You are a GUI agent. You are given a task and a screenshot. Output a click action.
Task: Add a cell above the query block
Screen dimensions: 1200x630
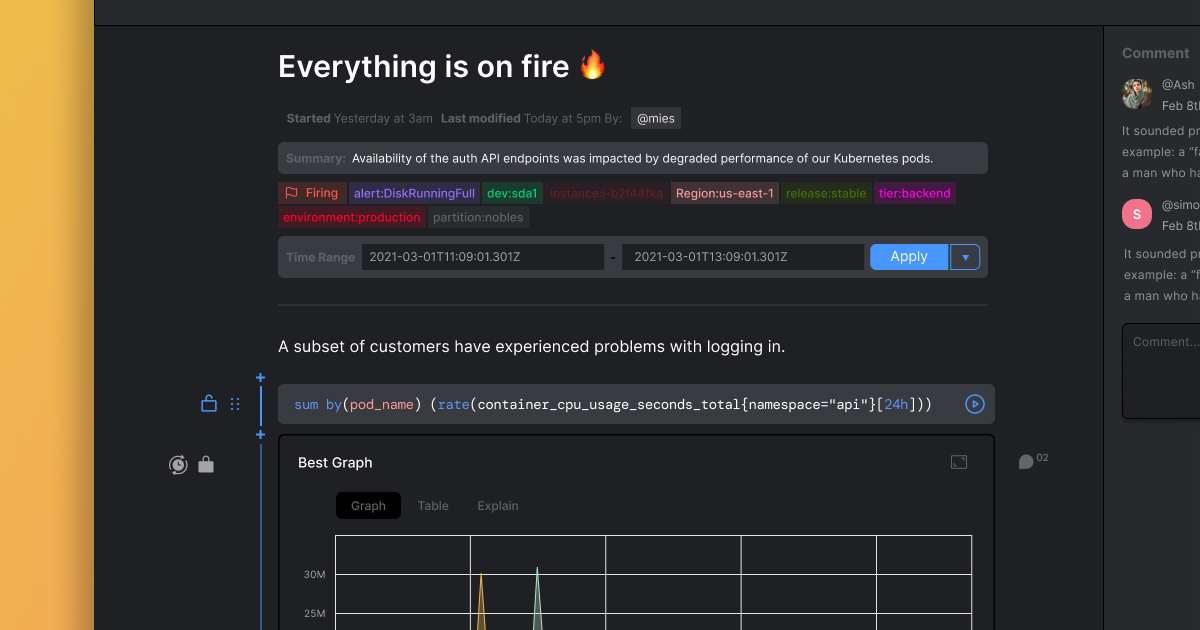coord(261,378)
